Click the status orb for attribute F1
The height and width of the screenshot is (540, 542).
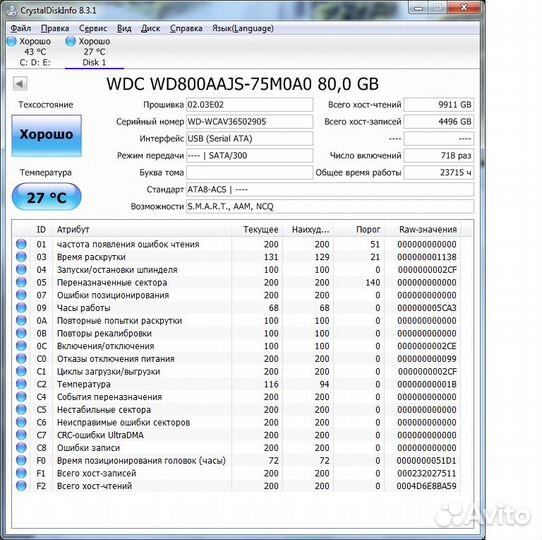point(21,473)
